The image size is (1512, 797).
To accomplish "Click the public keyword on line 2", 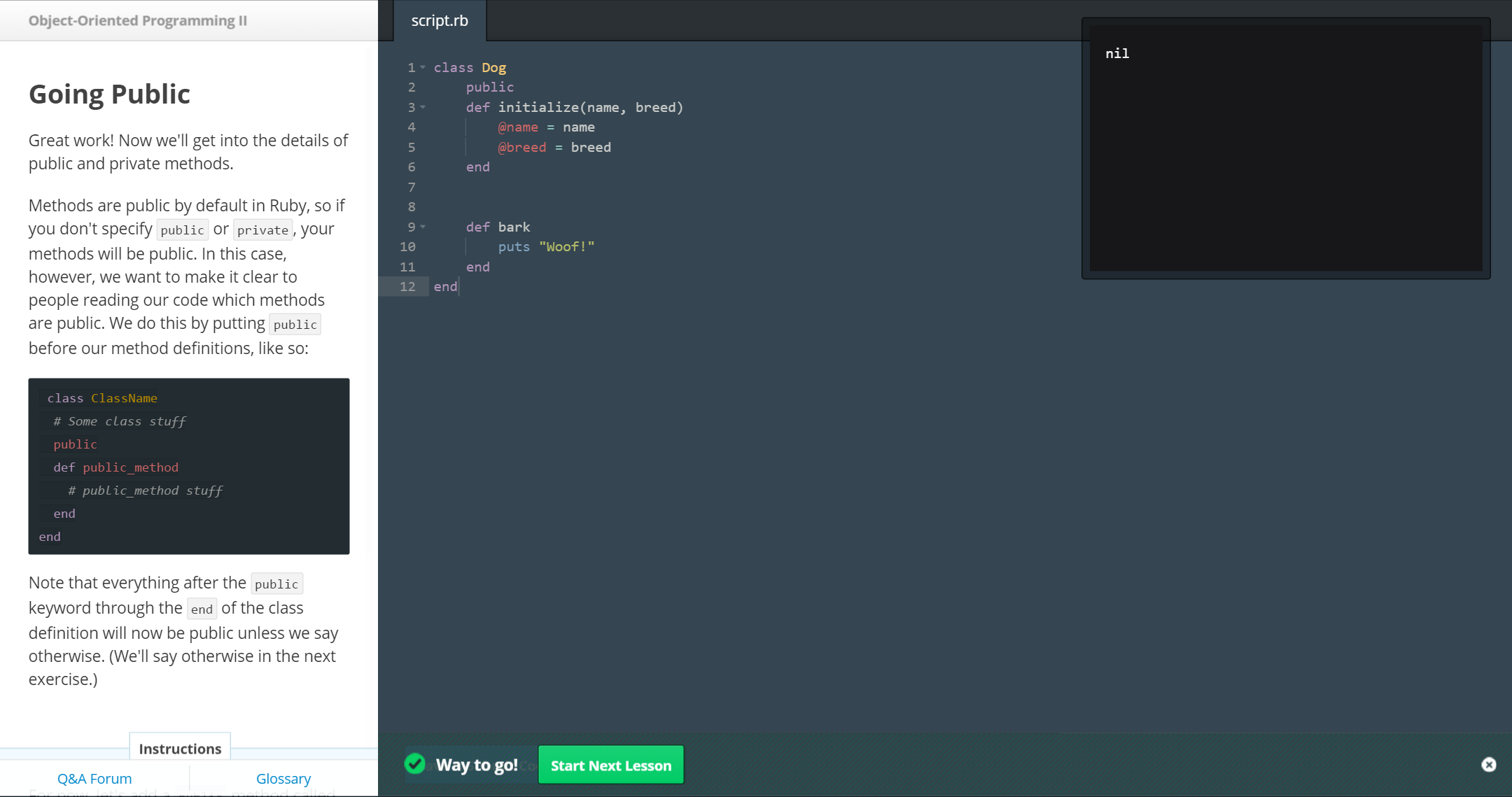I will point(489,87).
